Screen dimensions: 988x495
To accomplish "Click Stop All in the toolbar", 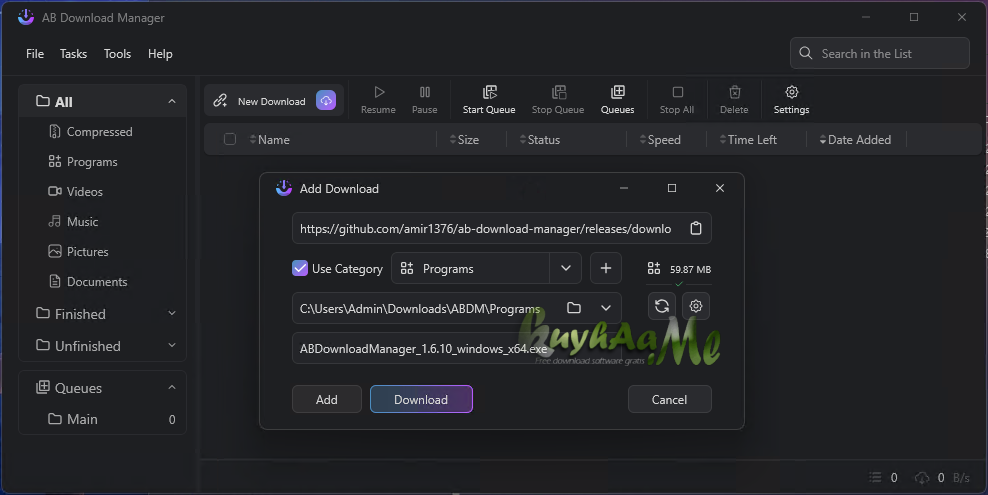I will 677,100.
